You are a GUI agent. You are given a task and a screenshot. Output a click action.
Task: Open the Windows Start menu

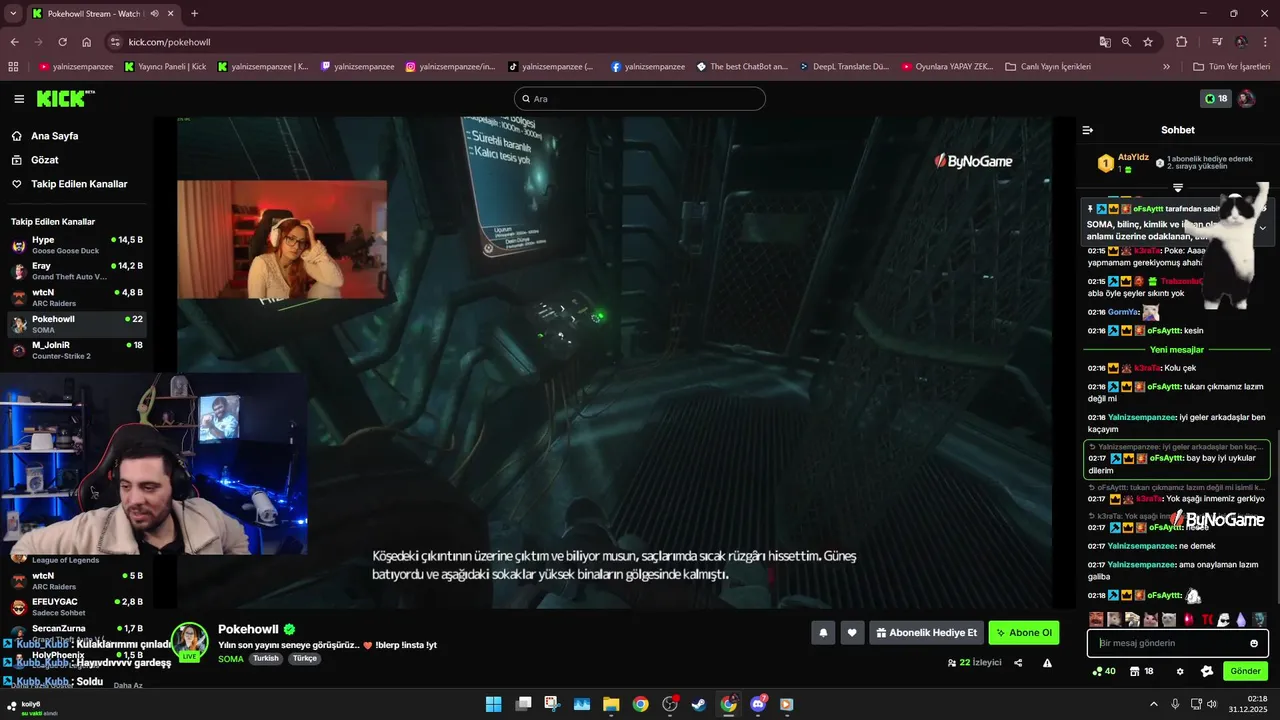click(494, 704)
